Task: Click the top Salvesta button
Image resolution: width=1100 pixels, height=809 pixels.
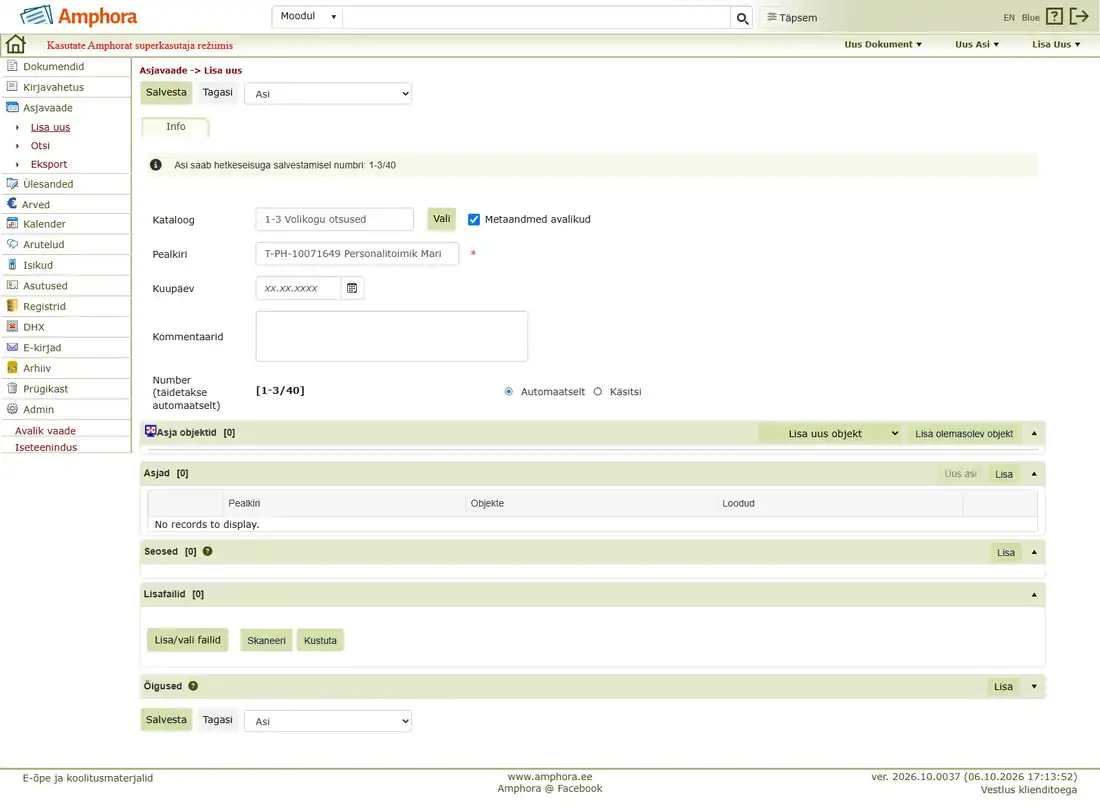Action: [x=166, y=93]
